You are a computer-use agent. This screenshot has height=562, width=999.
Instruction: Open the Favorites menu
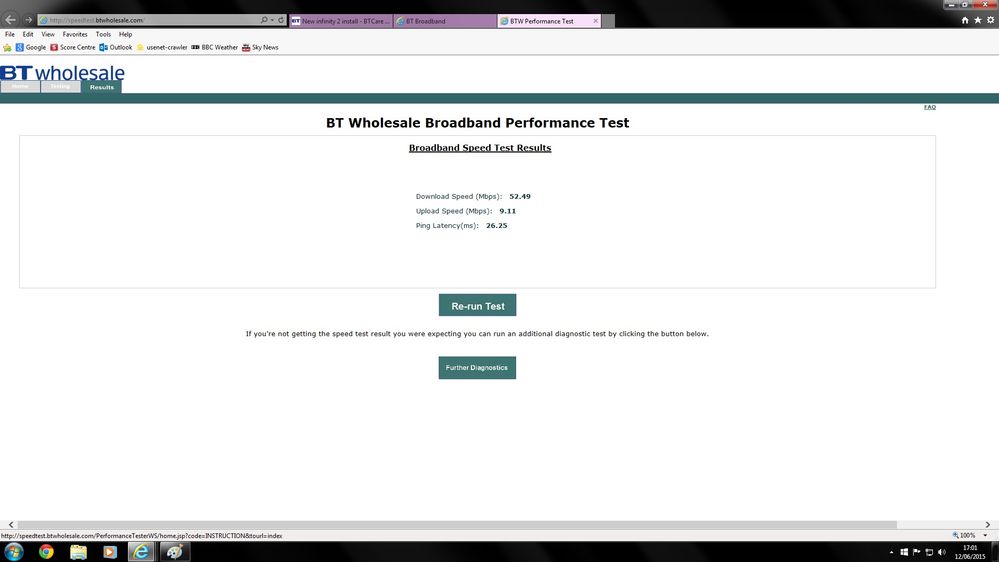click(75, 34)
